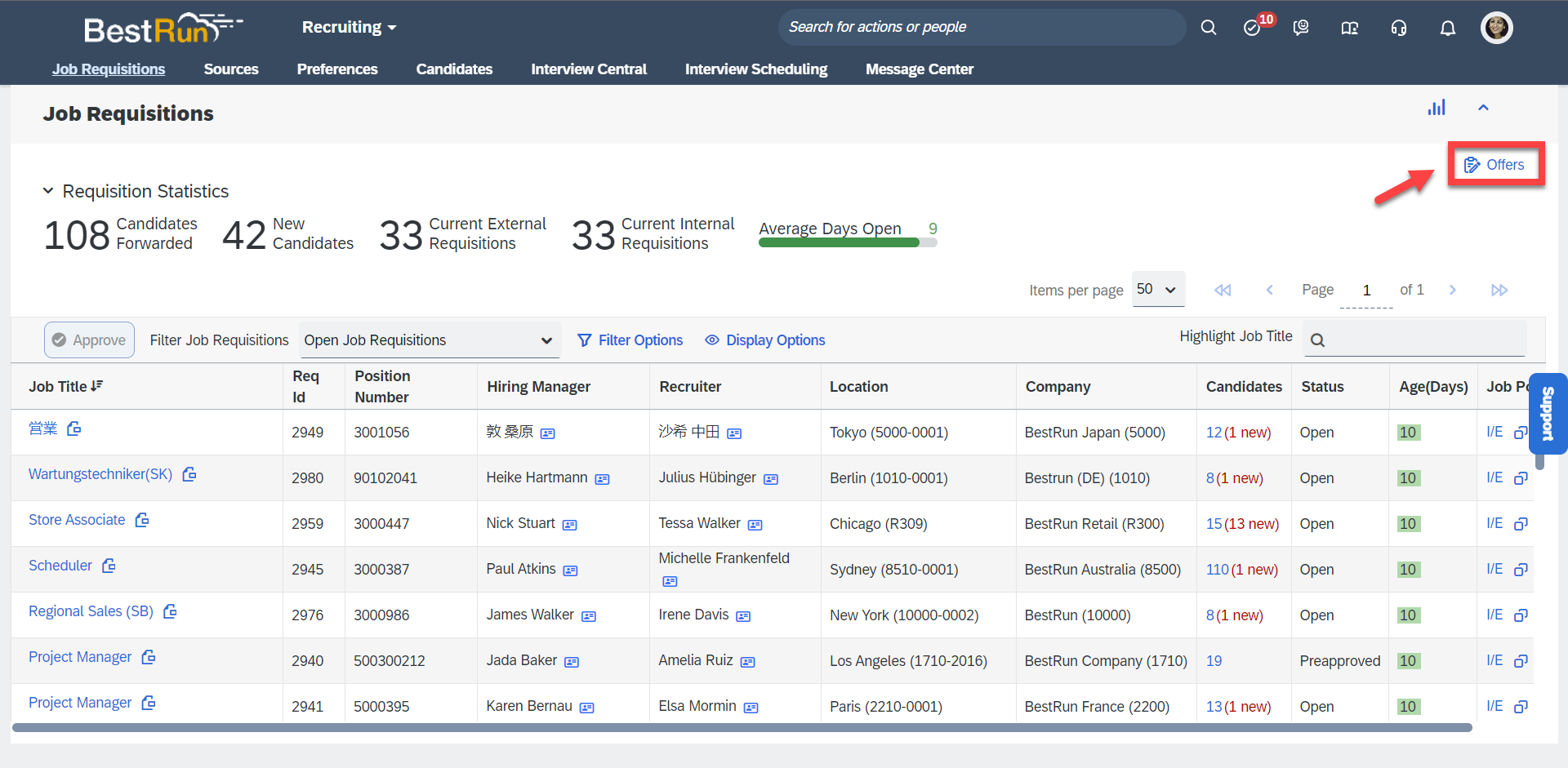Open the support headset icon in header

pyautogui.click(x=1399, y=28)
